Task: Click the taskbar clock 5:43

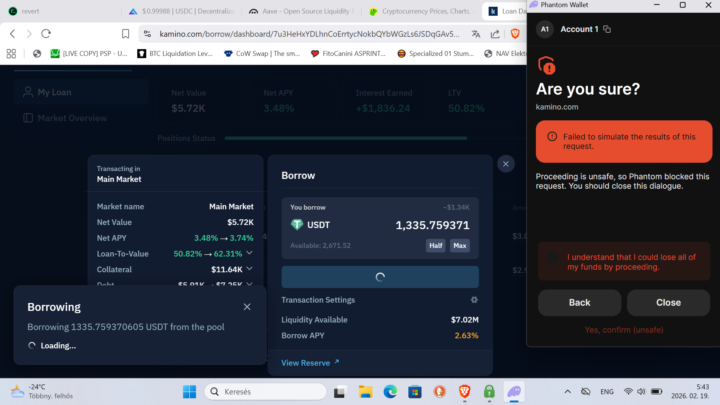Action: coord(690,391)
